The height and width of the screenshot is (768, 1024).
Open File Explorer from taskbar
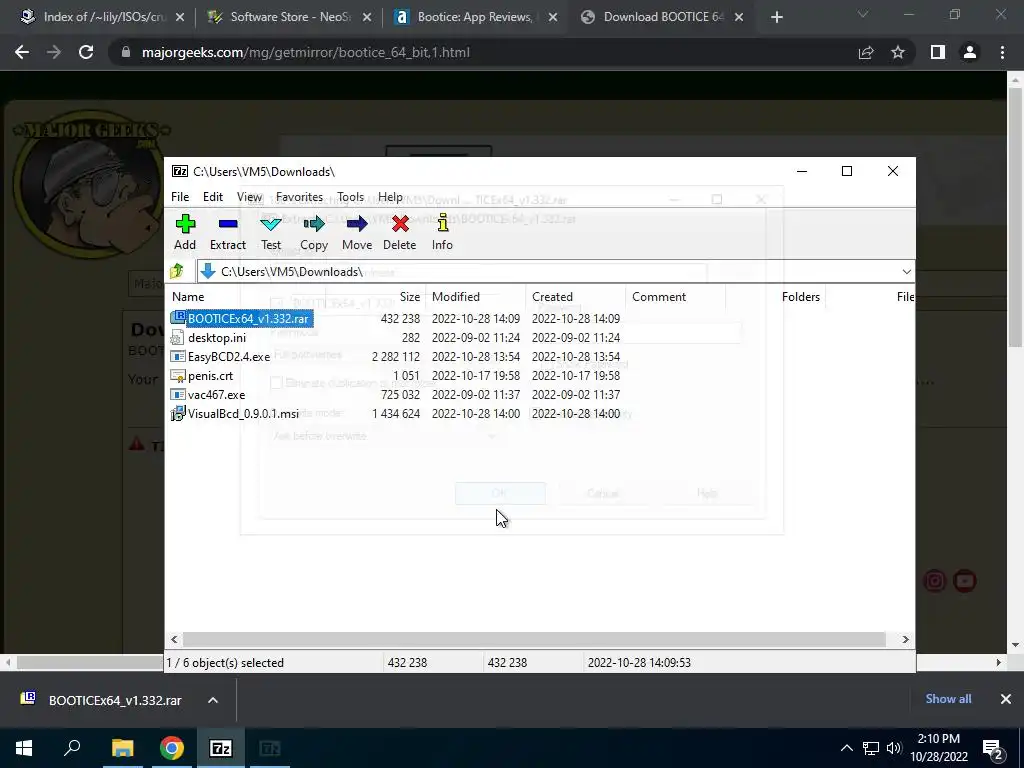122,748
